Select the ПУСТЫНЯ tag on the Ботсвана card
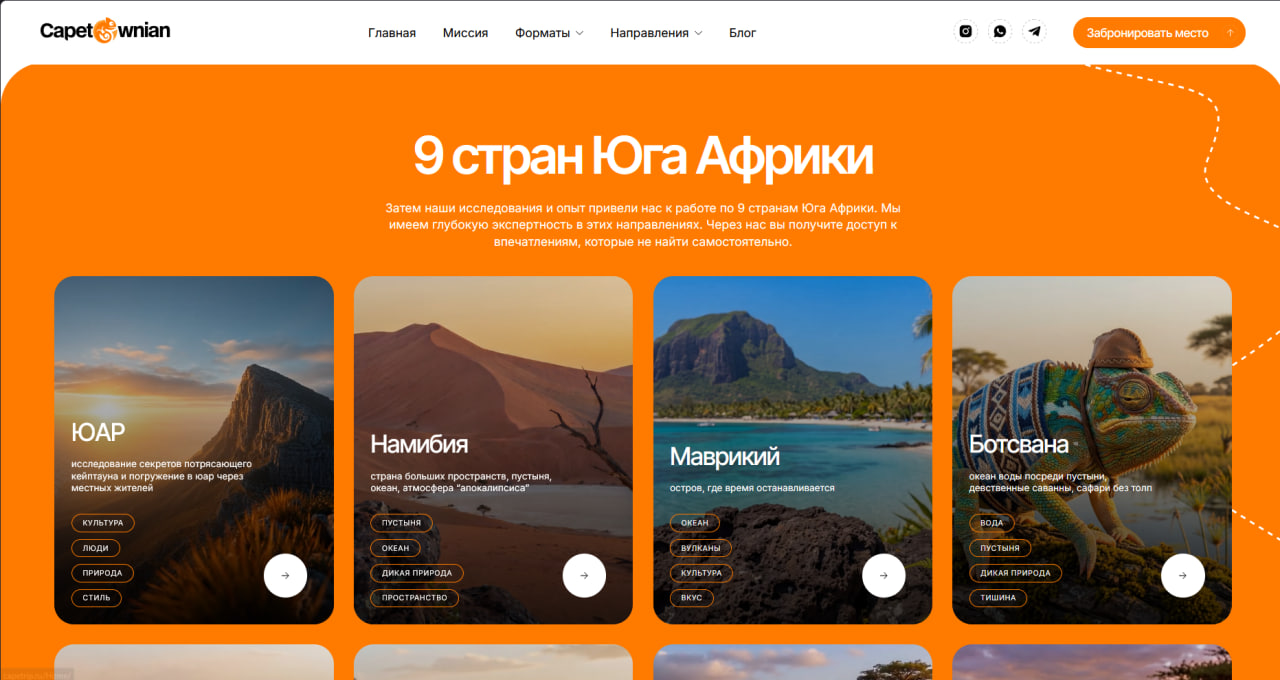Image resolution: width=1280 pixels, height=680 pixels. pos(1000,548)
